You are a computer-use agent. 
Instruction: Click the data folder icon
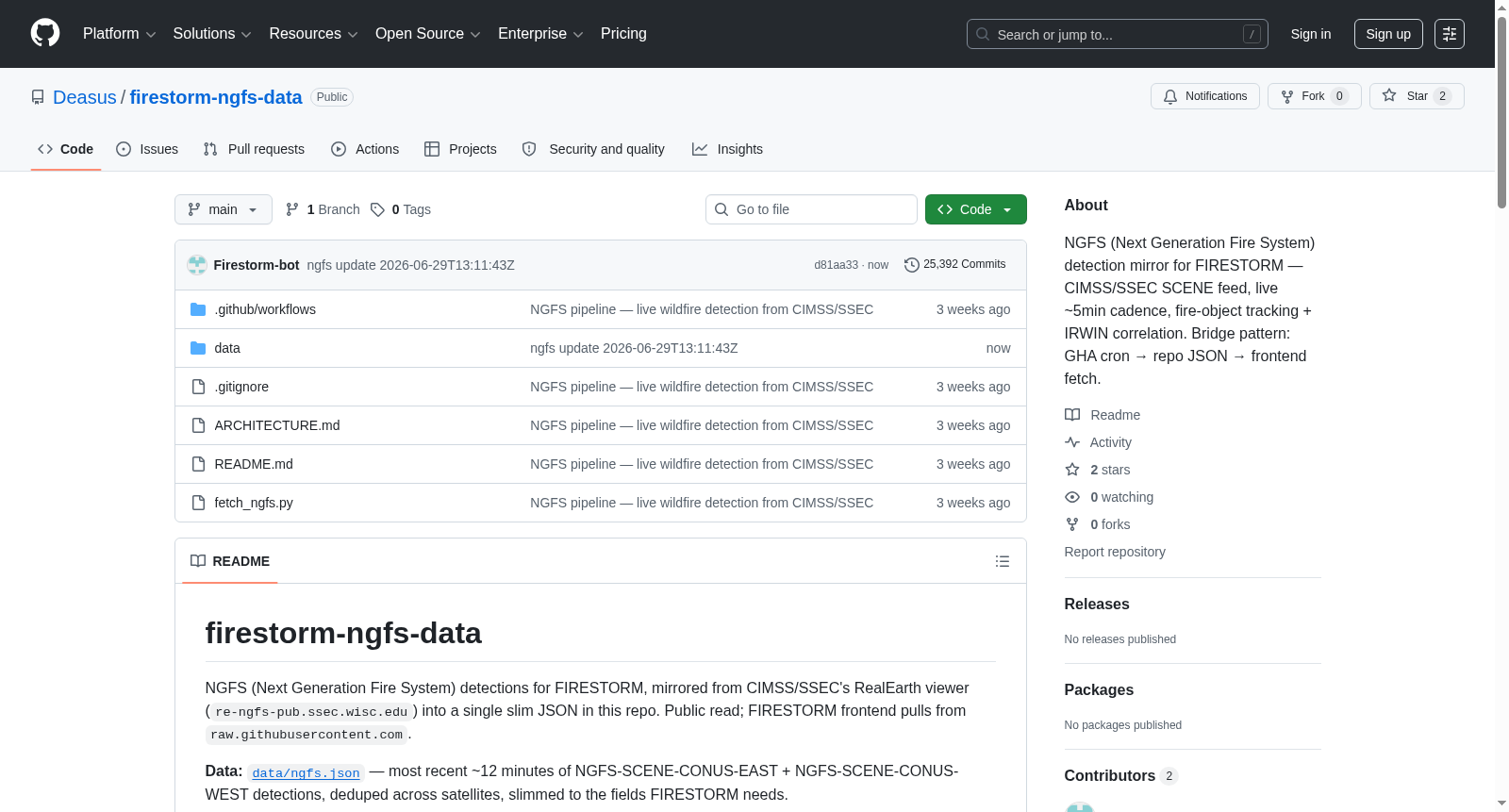[198, 348]
